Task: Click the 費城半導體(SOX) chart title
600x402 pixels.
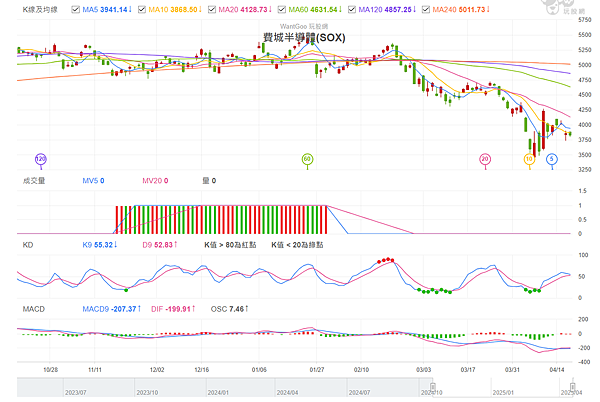Action: [x=304, y=37]
